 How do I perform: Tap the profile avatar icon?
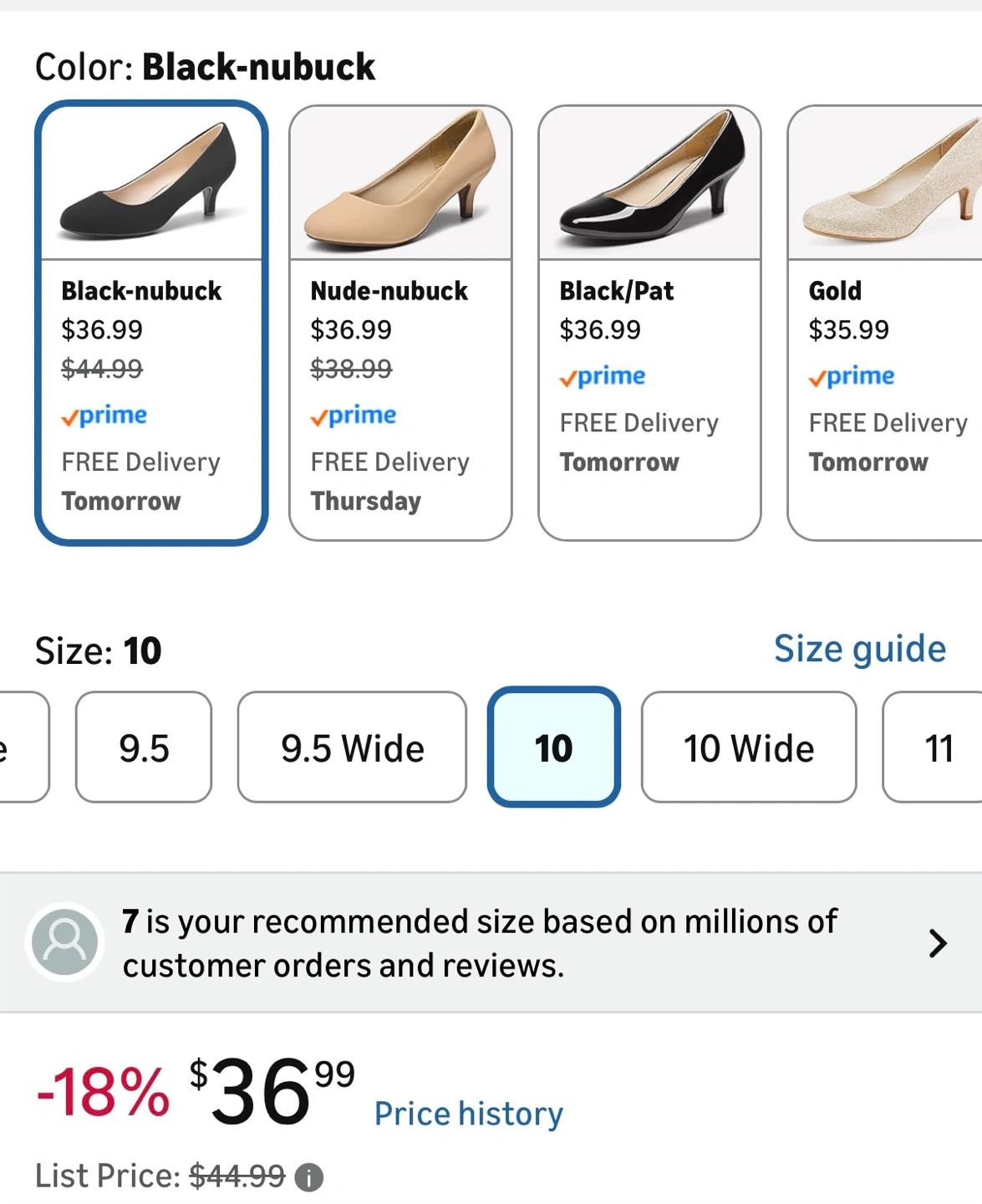[64, 942]
